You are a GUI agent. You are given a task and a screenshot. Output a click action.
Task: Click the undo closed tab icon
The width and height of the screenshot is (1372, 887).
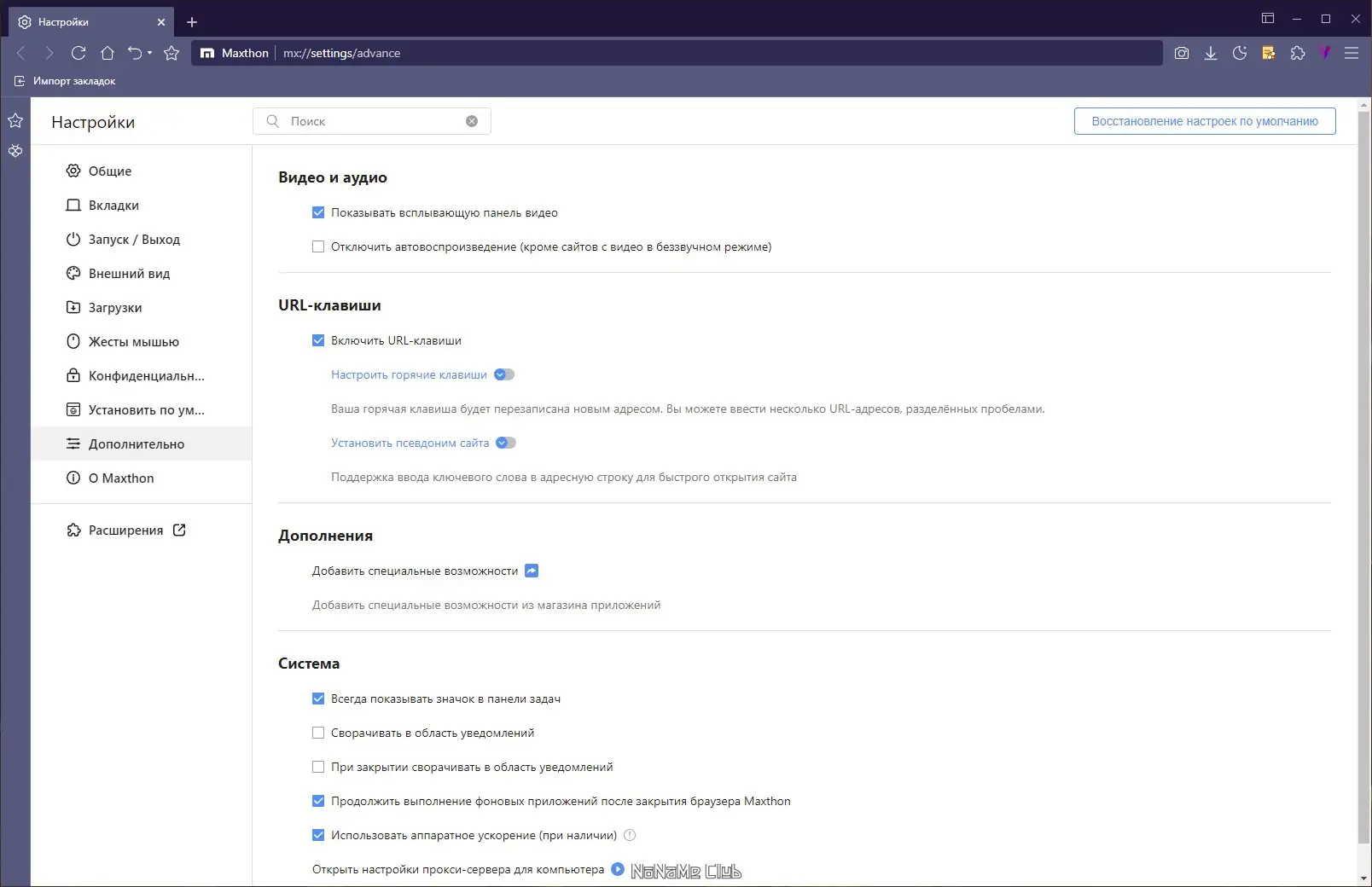point(135,53)
